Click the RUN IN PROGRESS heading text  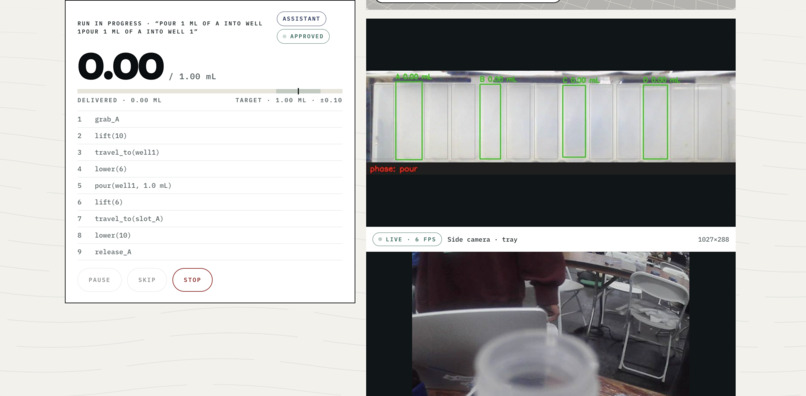point(170,27)
